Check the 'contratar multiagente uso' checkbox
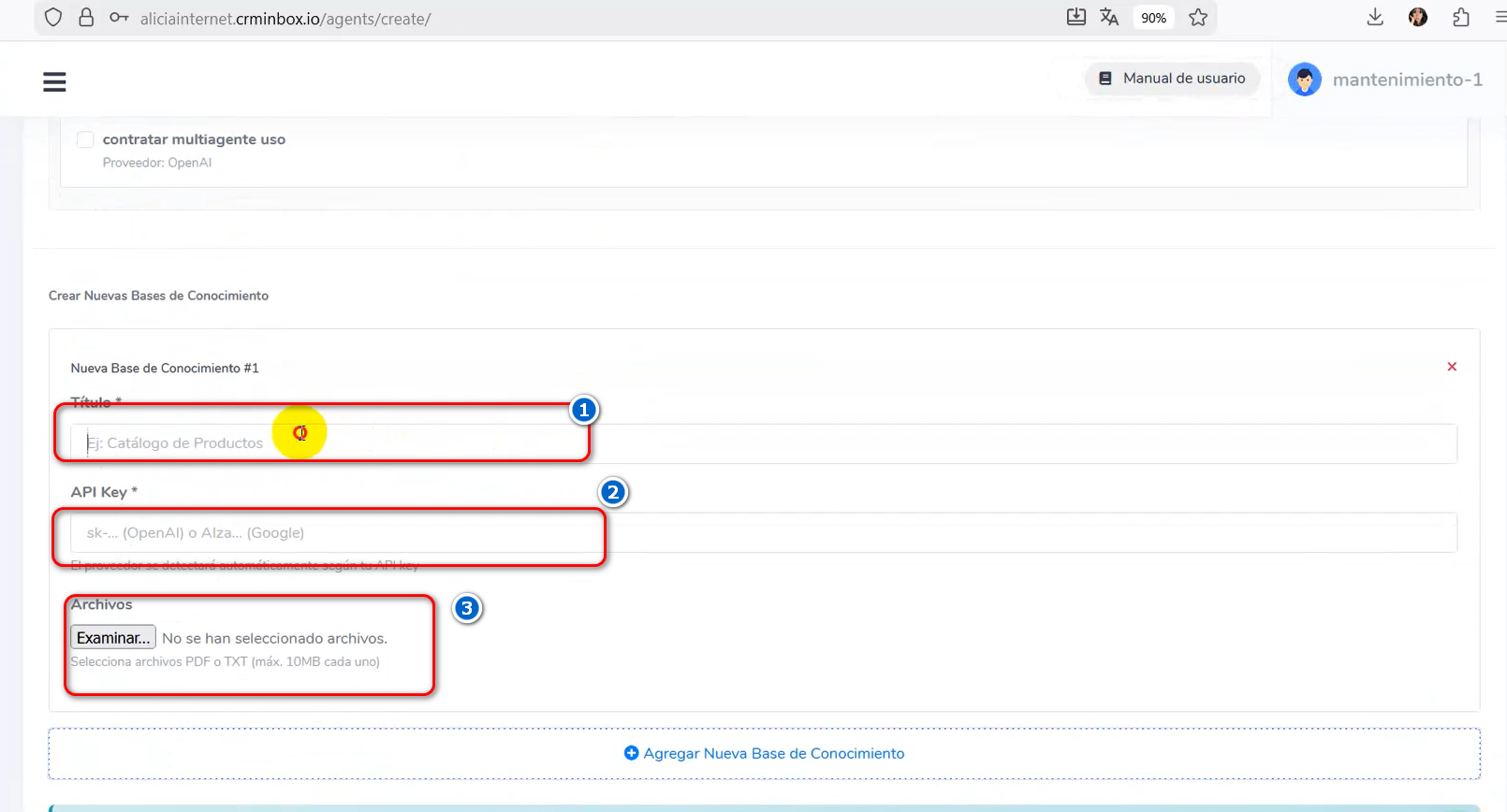The width and height of the screenshot is (1507, 812). click(85, 139)
